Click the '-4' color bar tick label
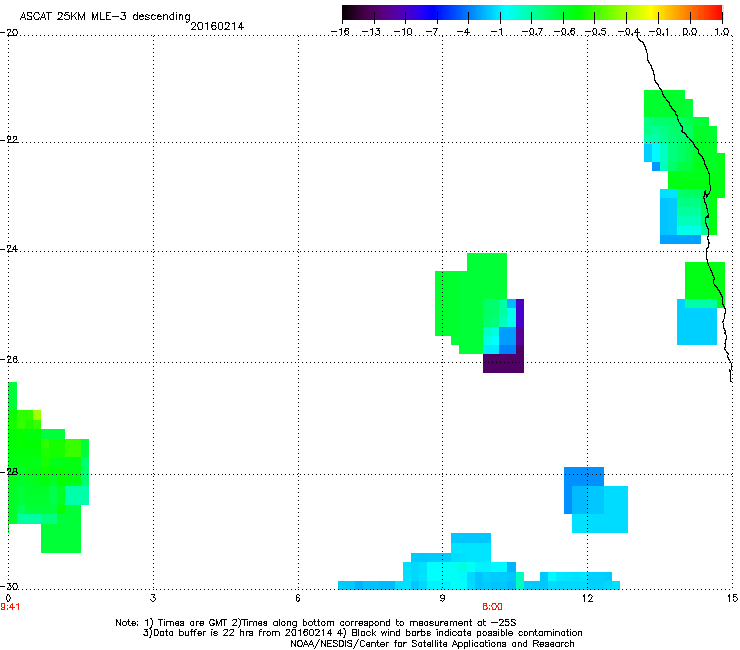The height and width of the screenshot is (650, 740). pos(465,32)
